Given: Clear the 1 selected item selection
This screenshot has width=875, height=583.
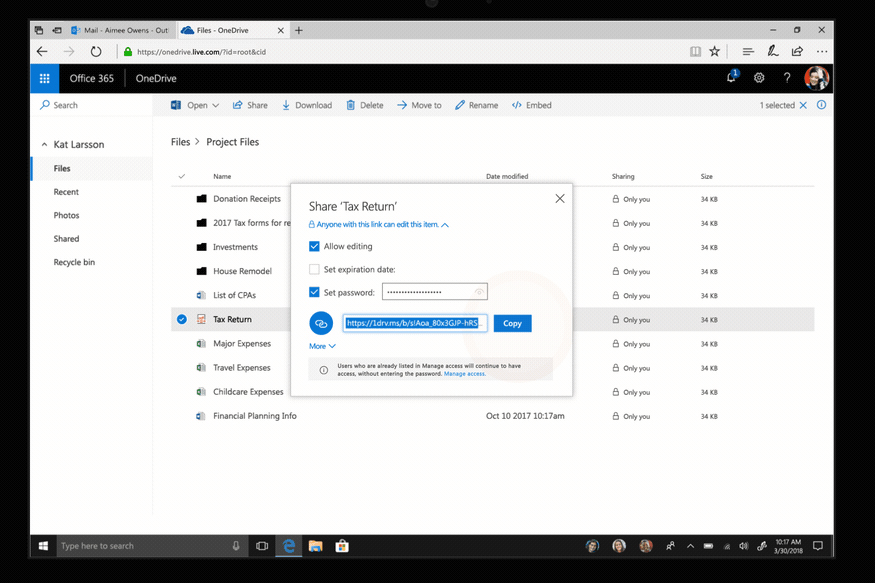Looking at the screenshot, I should (803, 105).
